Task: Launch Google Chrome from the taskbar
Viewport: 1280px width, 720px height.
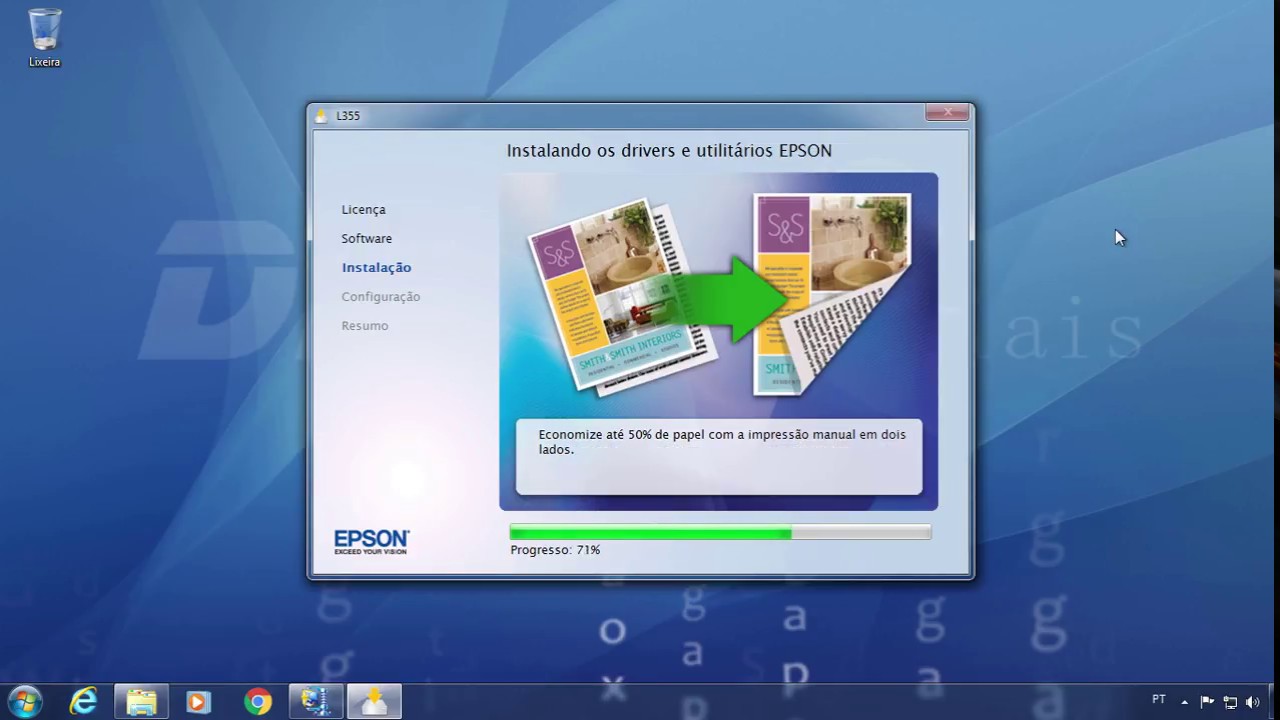Action: (x=258, y=702)
